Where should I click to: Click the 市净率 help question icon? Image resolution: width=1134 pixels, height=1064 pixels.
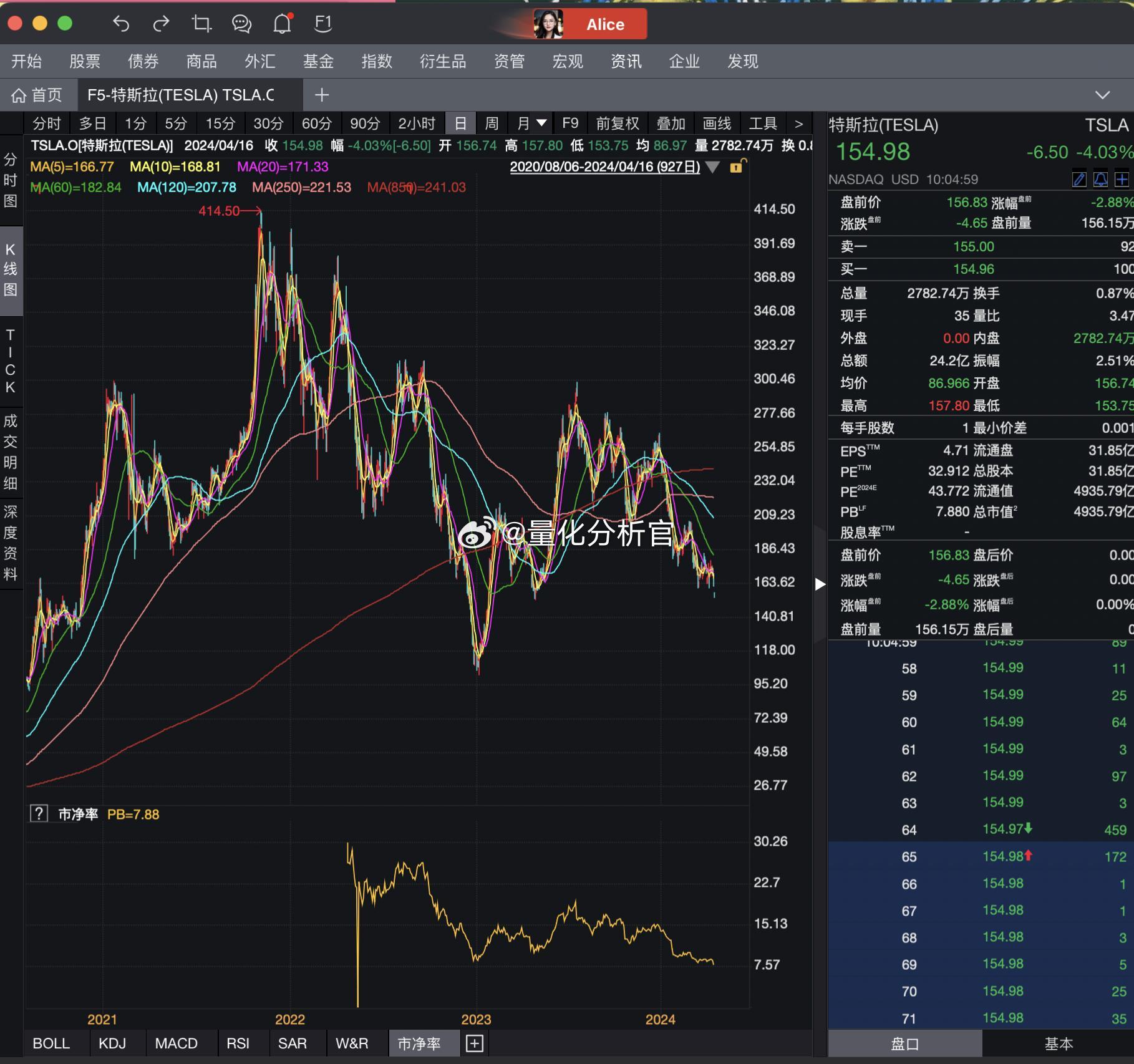coord(39,813)
